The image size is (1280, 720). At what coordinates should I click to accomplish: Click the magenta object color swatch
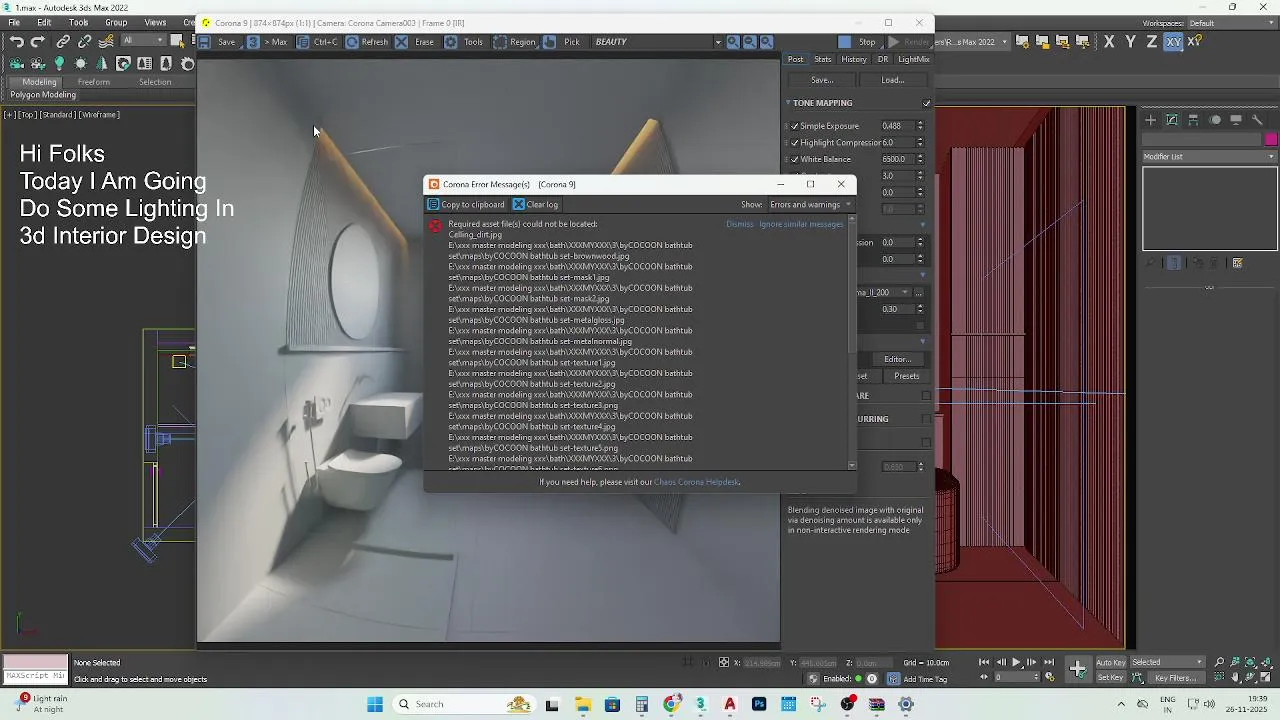pyautogui.click(x=1271, y=139)
